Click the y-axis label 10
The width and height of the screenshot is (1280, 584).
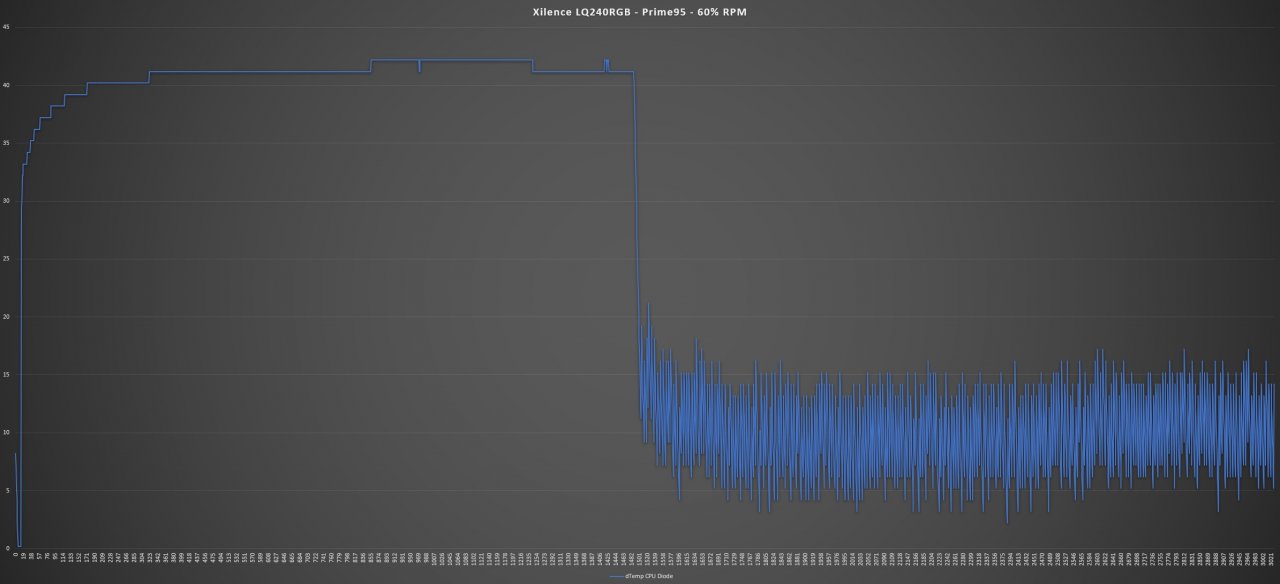click(7, 433)
